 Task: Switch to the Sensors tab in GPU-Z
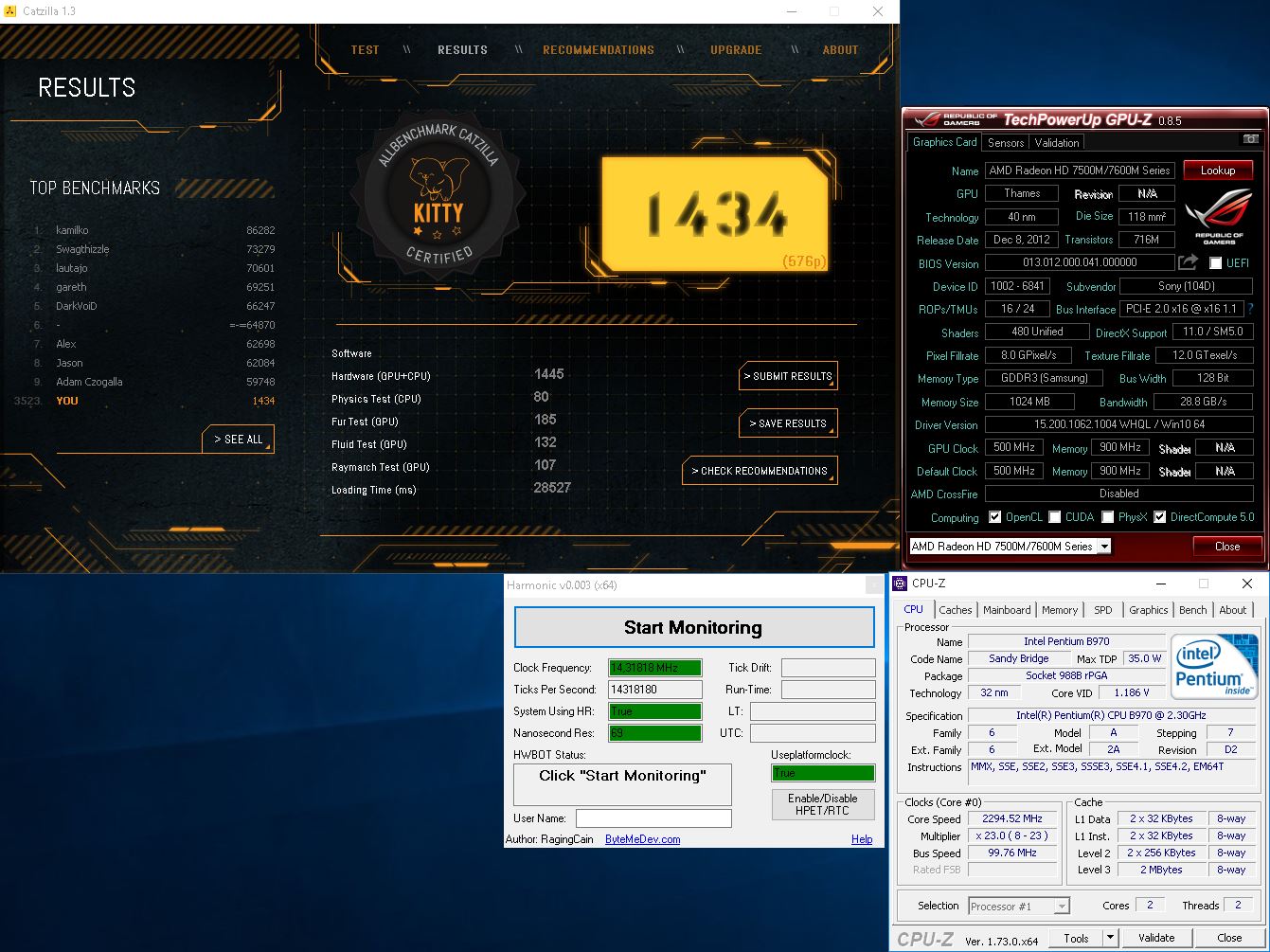click(1005, 143)
